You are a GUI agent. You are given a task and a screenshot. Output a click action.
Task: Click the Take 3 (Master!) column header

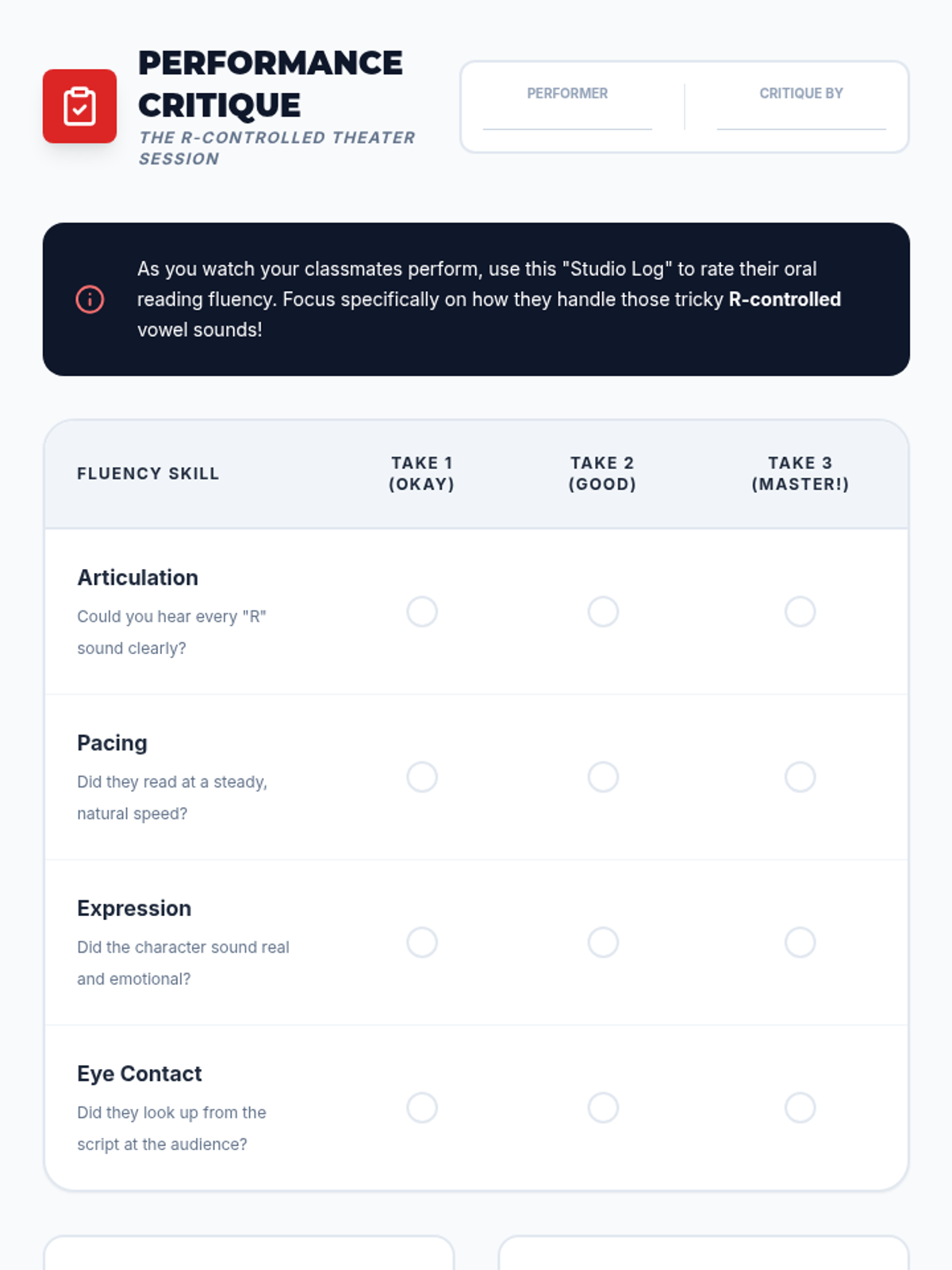point(800,474)
